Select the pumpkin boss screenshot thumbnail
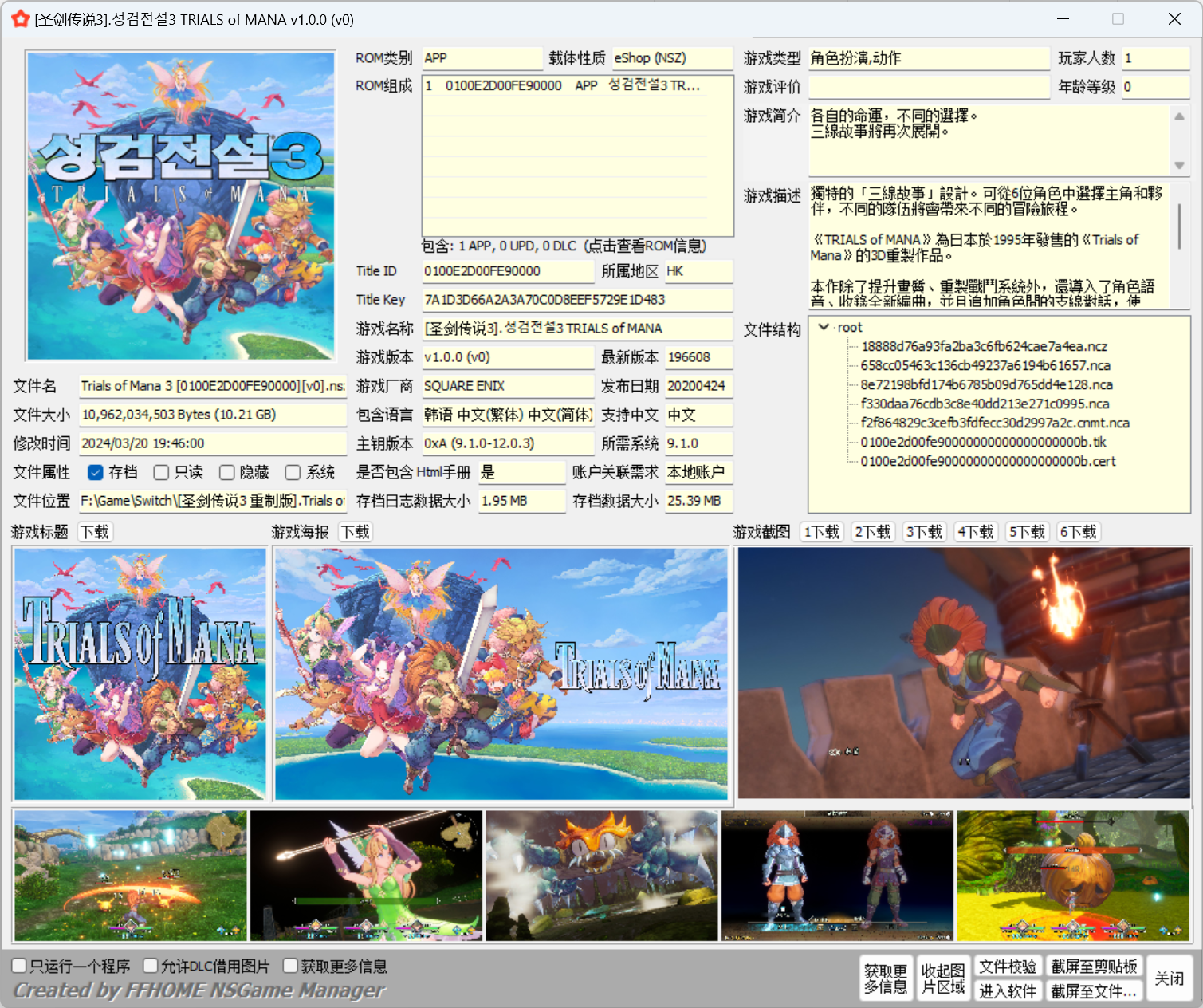Screen dimensions: 1203x1008 pyautogui.click(x=1072, y=876)
